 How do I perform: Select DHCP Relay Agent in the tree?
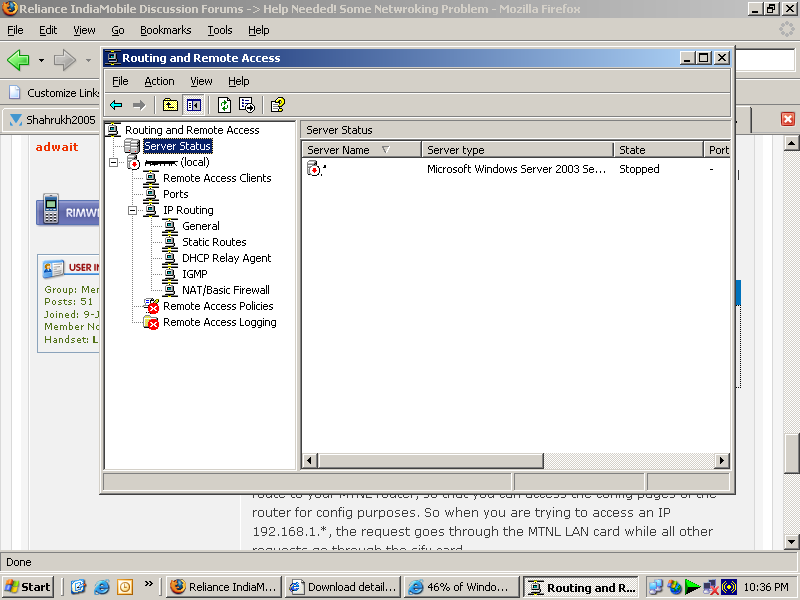pos(227,258)
